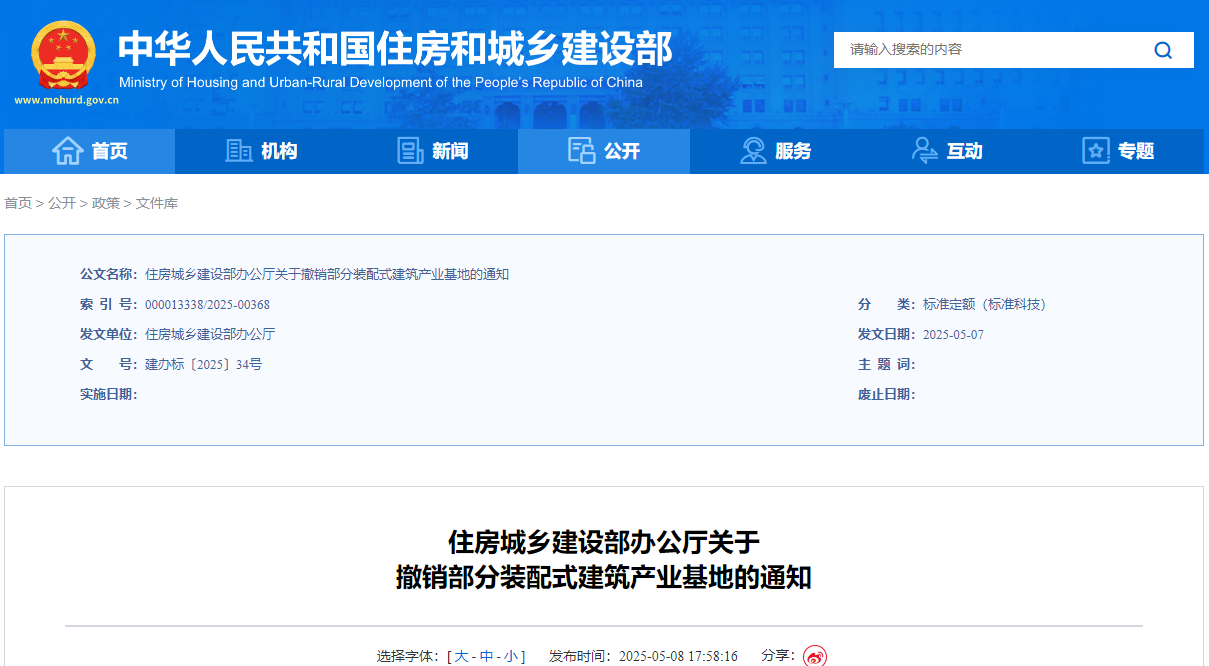Click issue date 2025-05-07
The width and height of the screenshot is (1209, 666).
[x=953, y=334]
